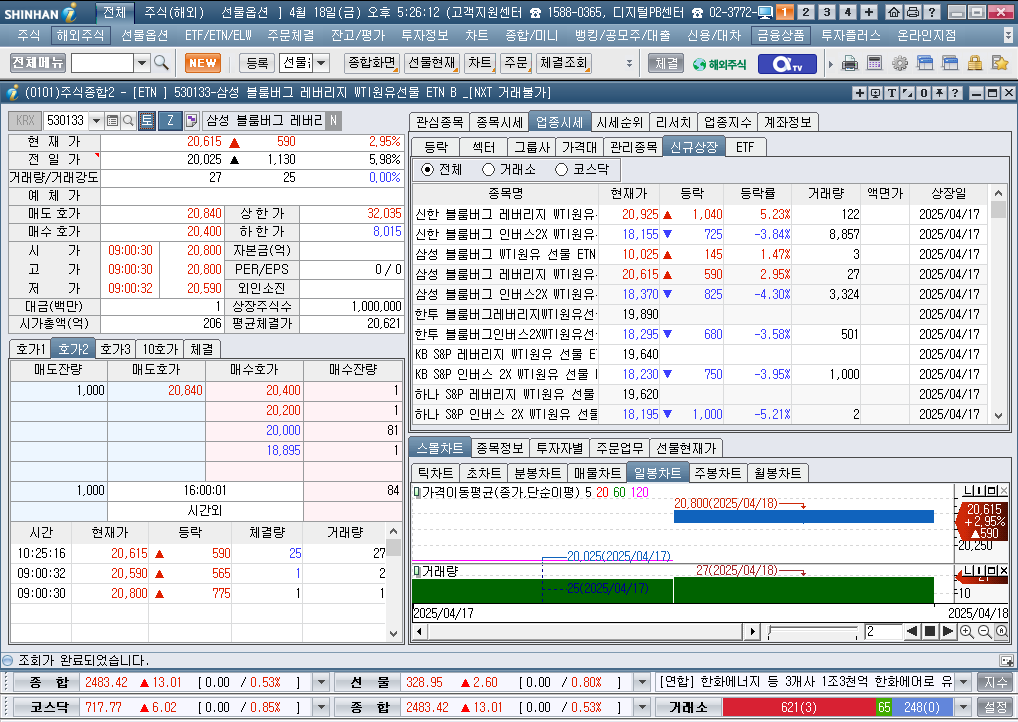The height and width of the screenshot is (722, 1018).
Task: Click the chart play forward triangle button
Action: tap(947, 631)
